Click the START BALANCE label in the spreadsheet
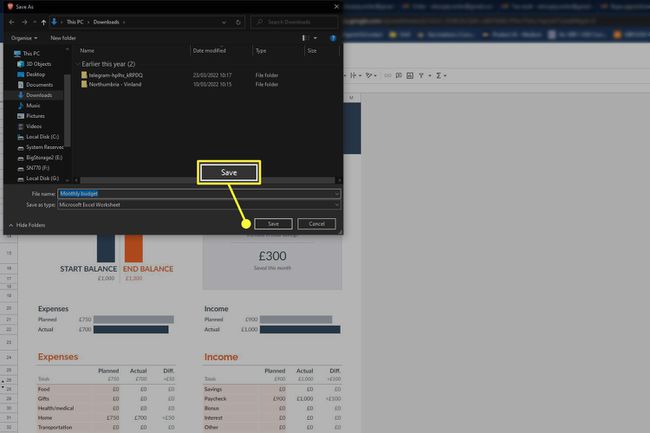650x433 pixels. tap(89, 269)
